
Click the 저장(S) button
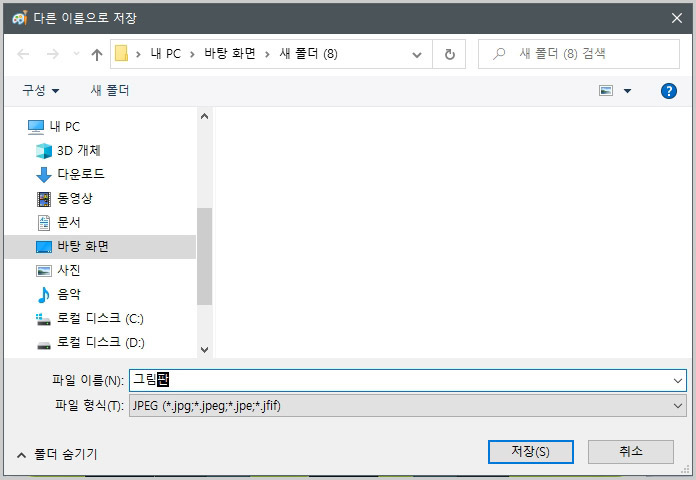530,452
